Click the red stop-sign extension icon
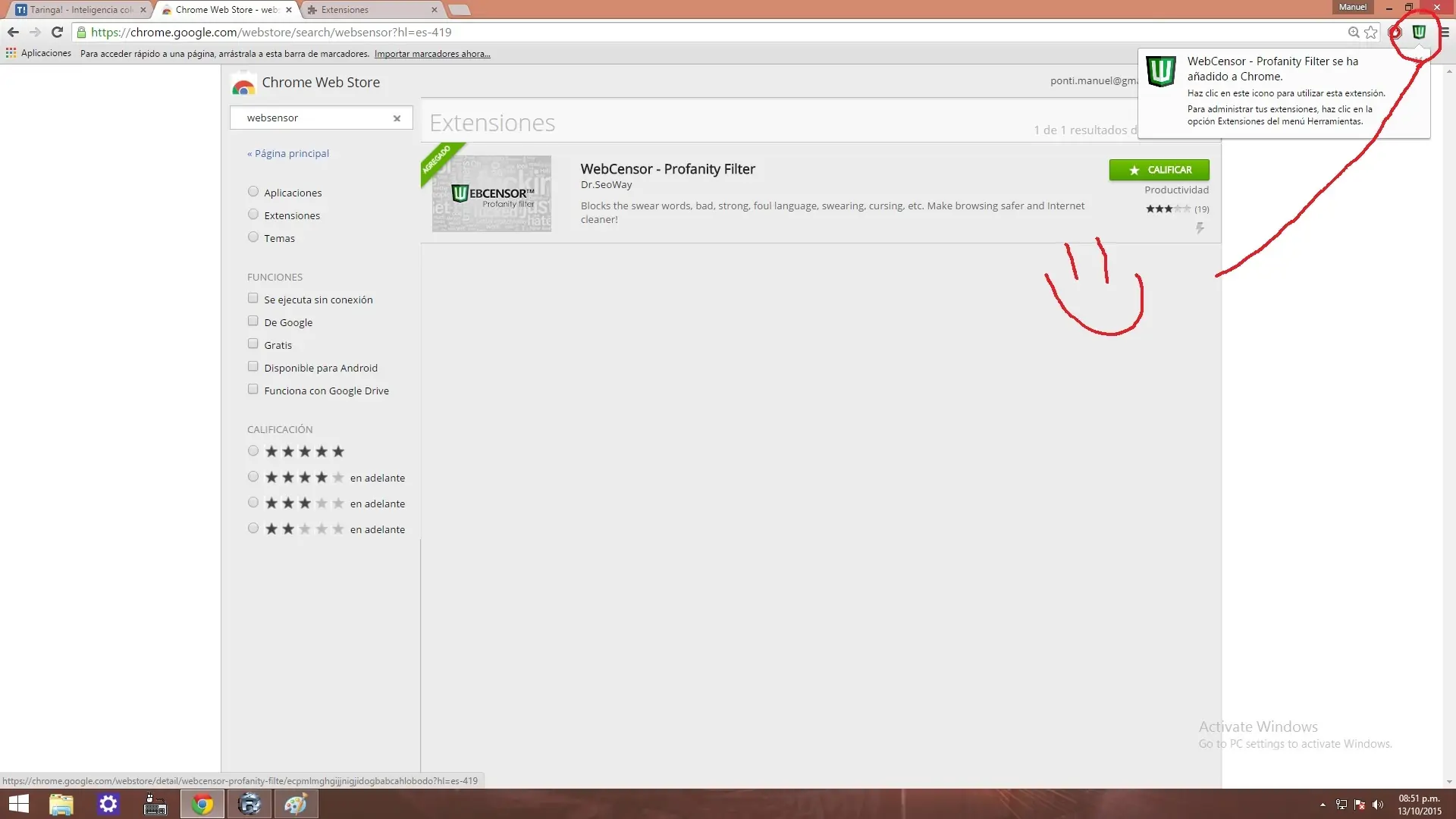This screenshot has height=819, width=1456. [x=1395, y=32]
